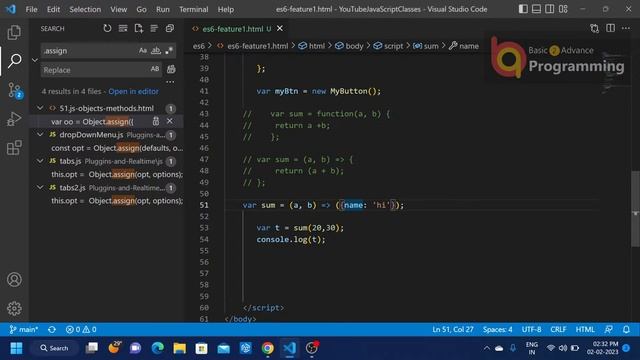Close the es6-feature1.html tab
The image size is (640, 360).
tap(280, 29)
